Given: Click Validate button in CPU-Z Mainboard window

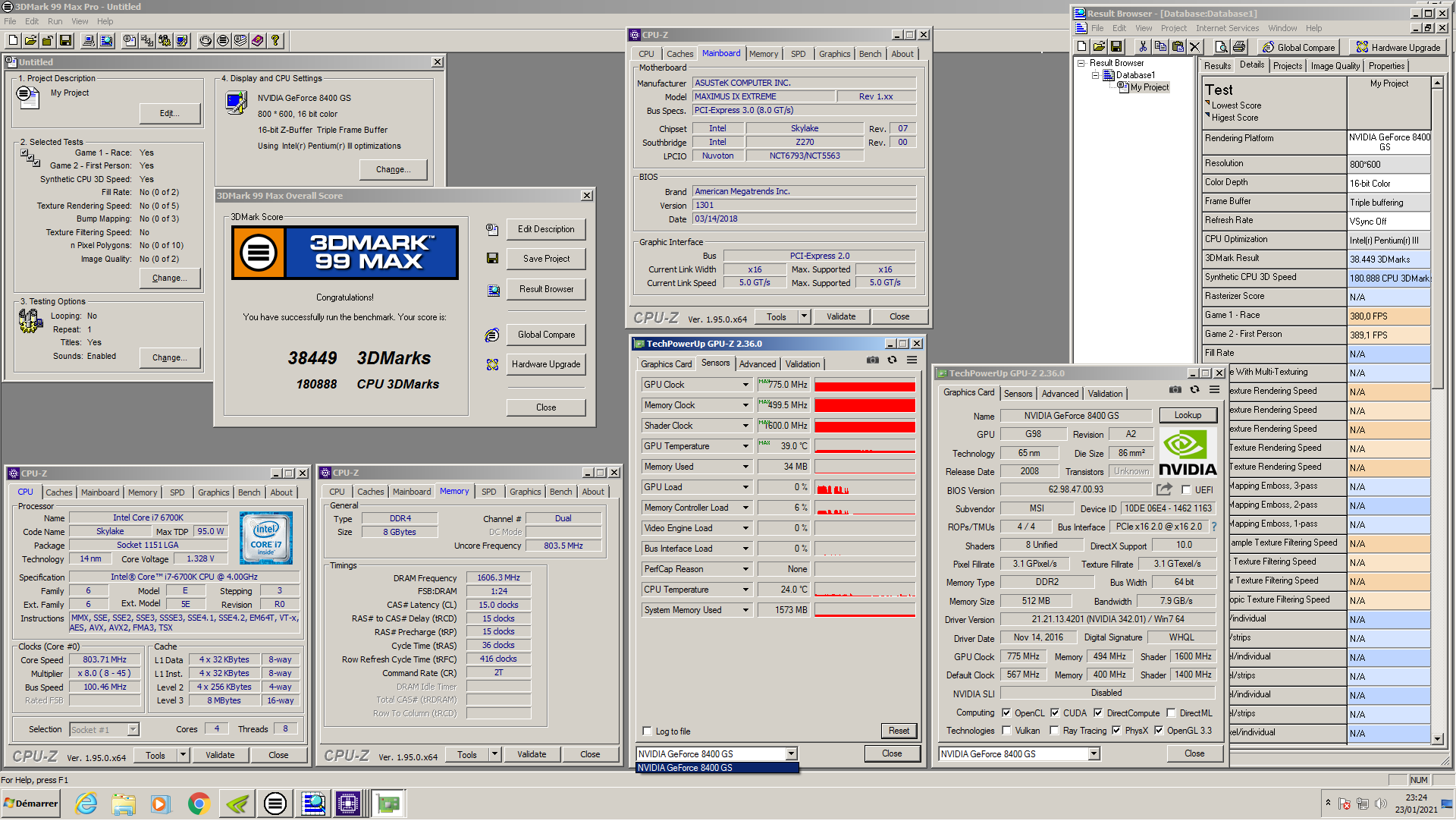Looking at the screenshot, I should tap(841, 316).
